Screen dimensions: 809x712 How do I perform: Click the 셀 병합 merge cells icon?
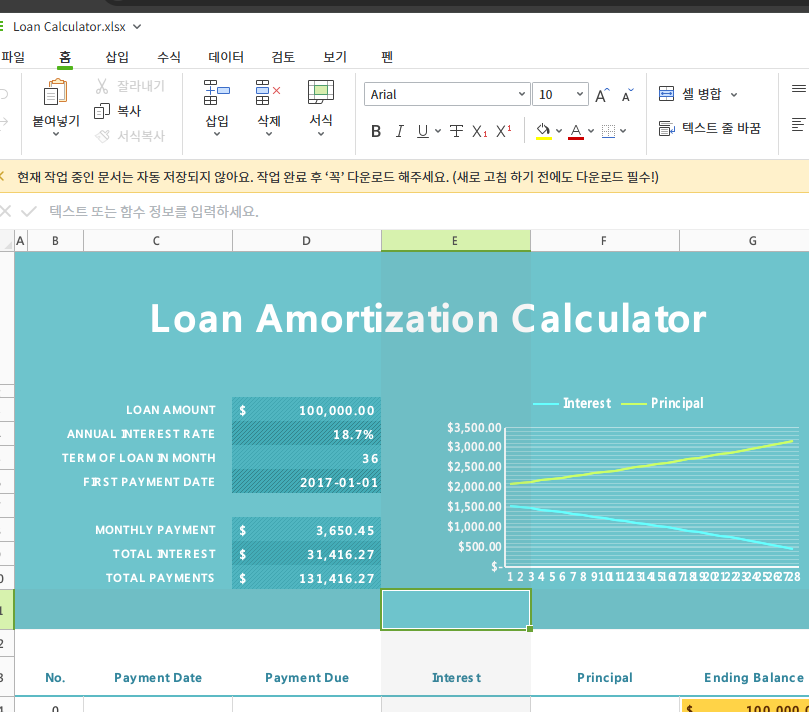666,91
